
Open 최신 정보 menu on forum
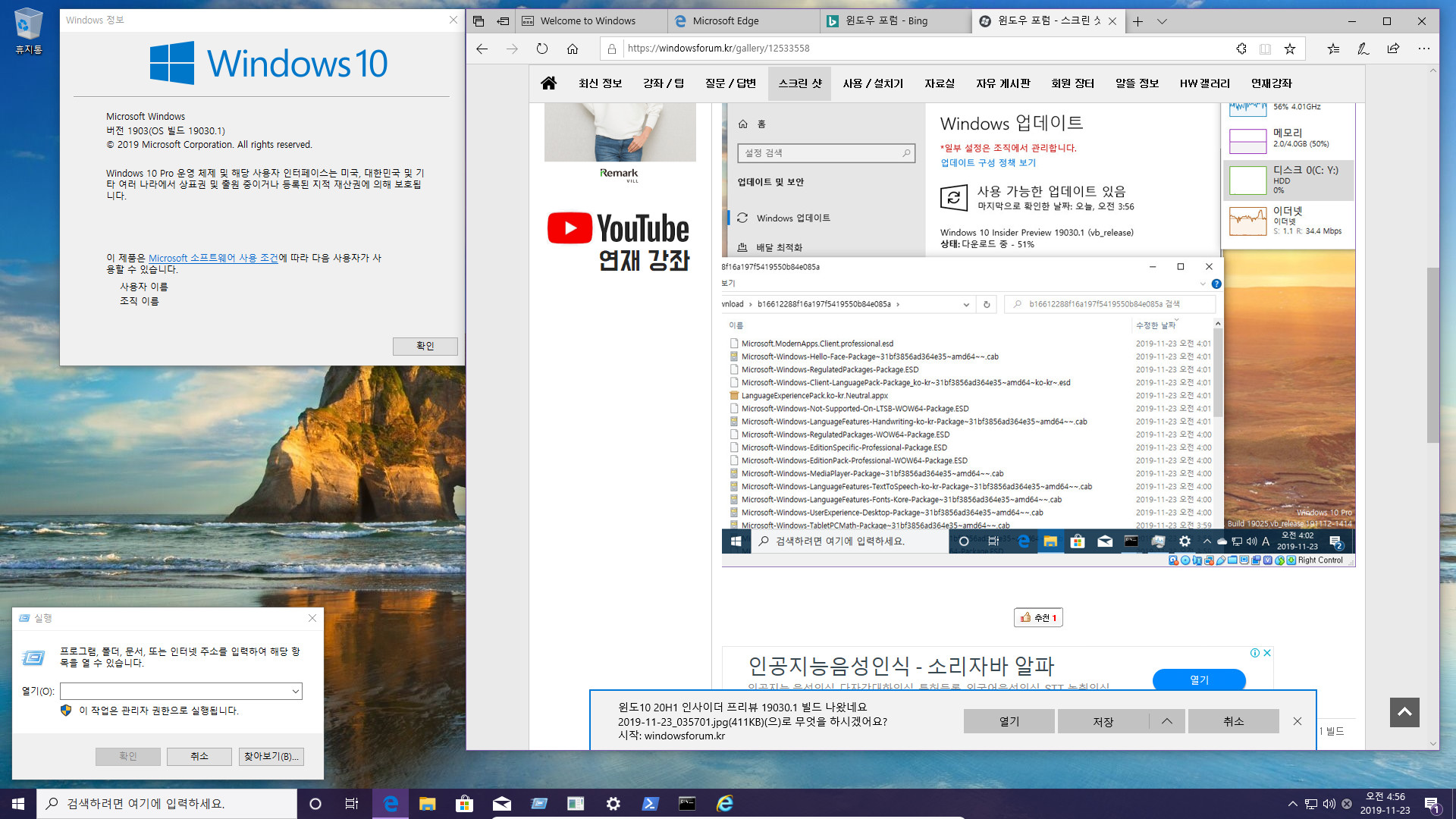[x=600, y=83]
